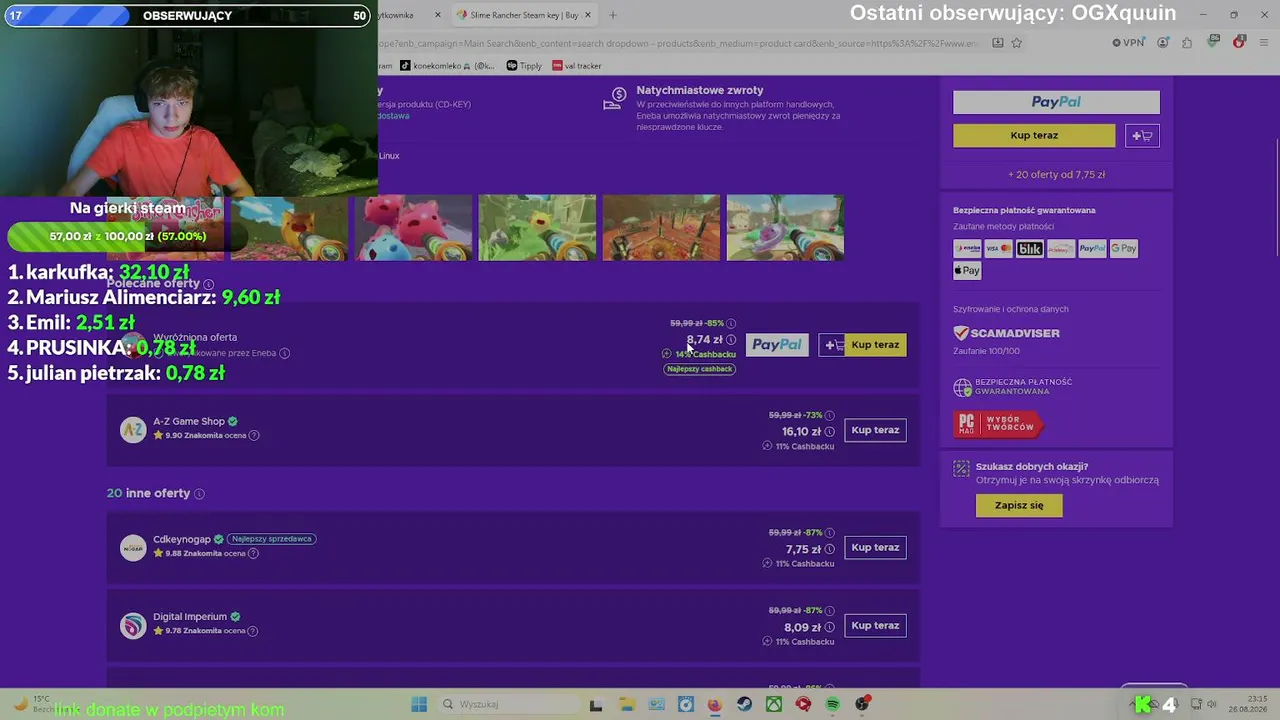
Task: Bookmark this page with the star icon
Action: 1017,43
